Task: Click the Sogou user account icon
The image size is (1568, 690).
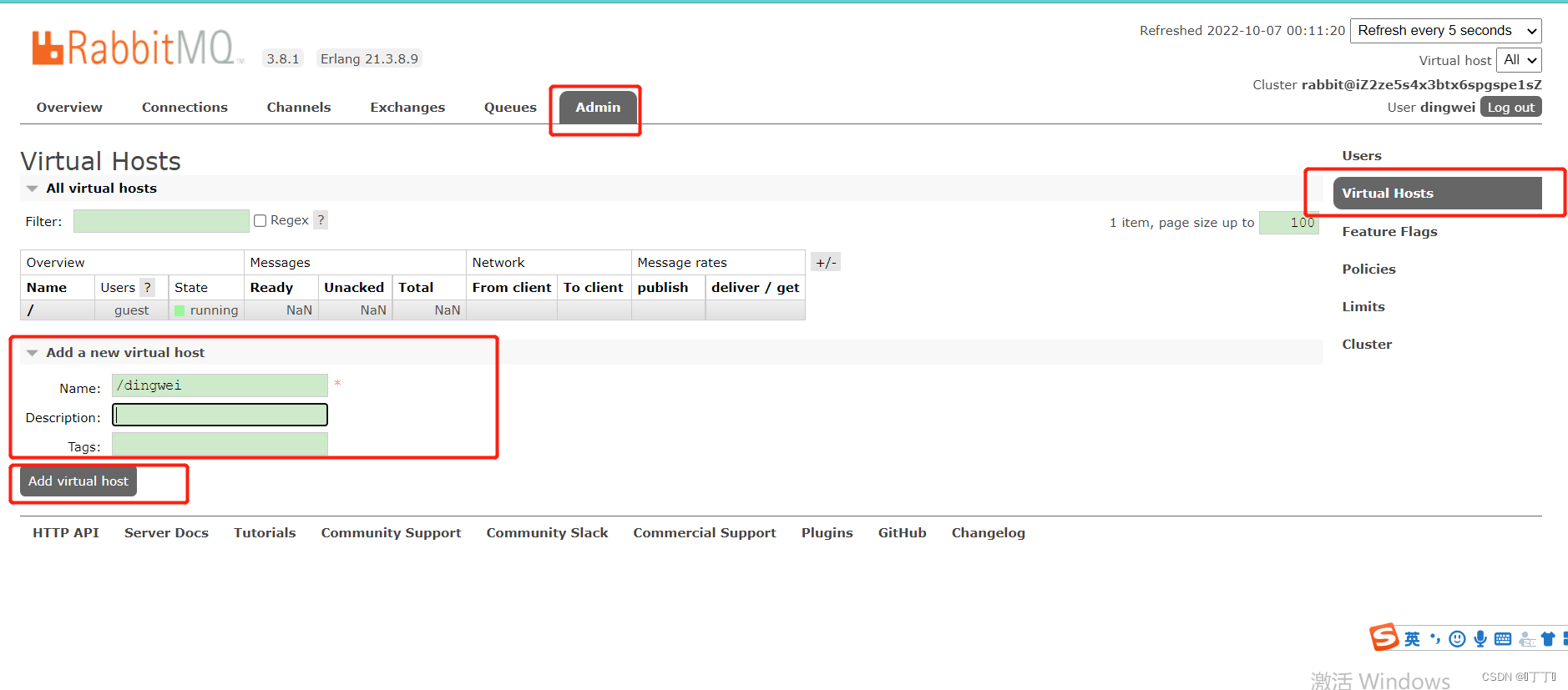Action: (1527, 639)
